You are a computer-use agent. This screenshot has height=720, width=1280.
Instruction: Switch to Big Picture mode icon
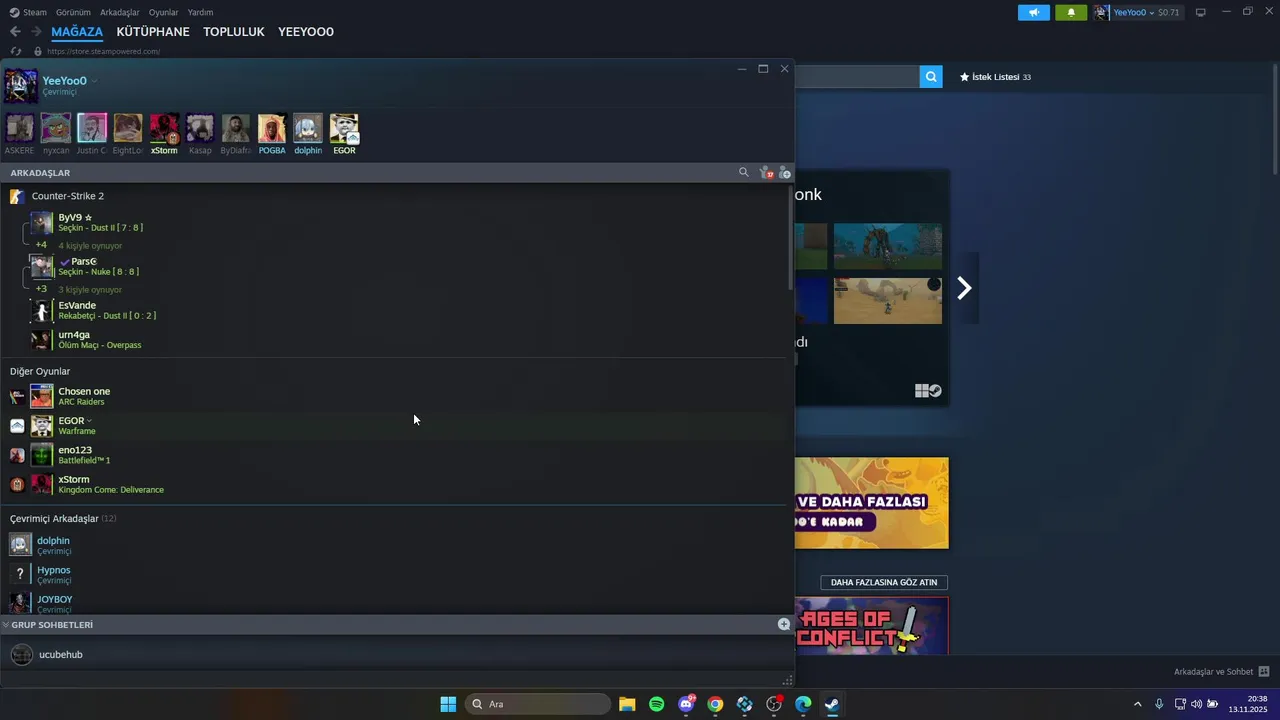[1201, 12]
